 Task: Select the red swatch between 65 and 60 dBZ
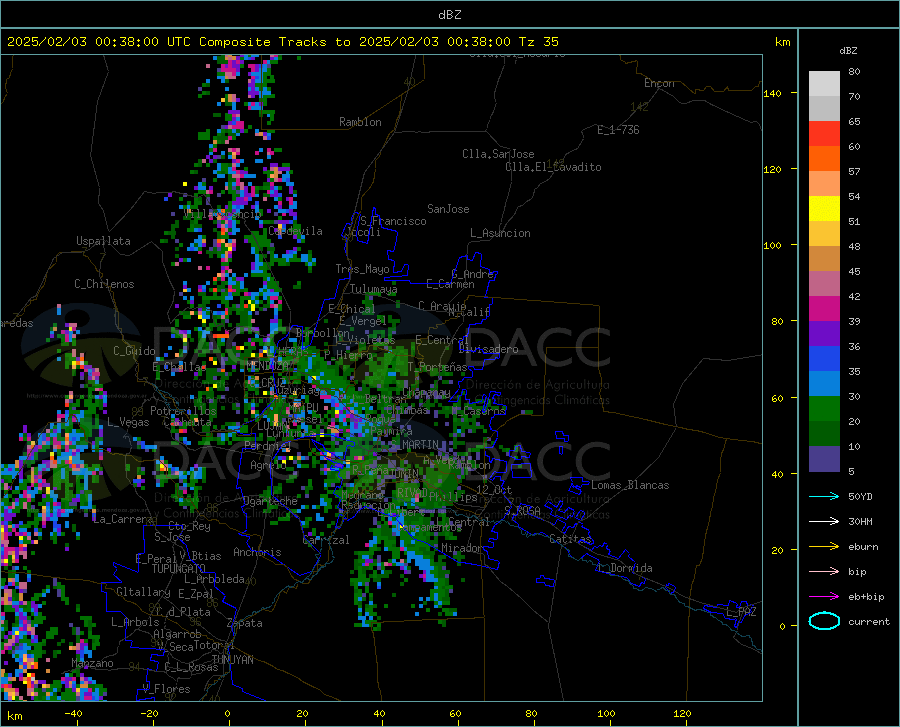coord(824,134)
